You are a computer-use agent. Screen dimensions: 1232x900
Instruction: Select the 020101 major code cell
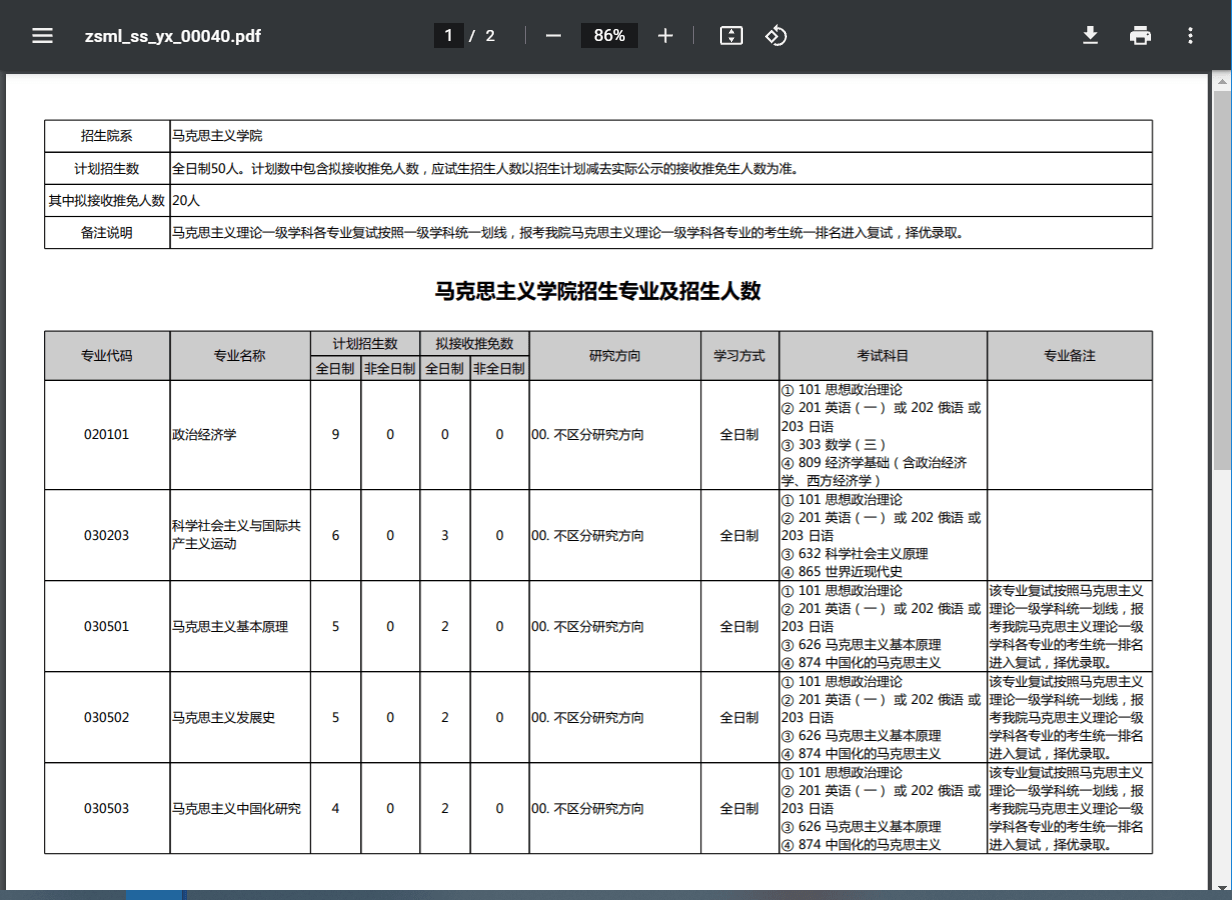tap(107, 435)
